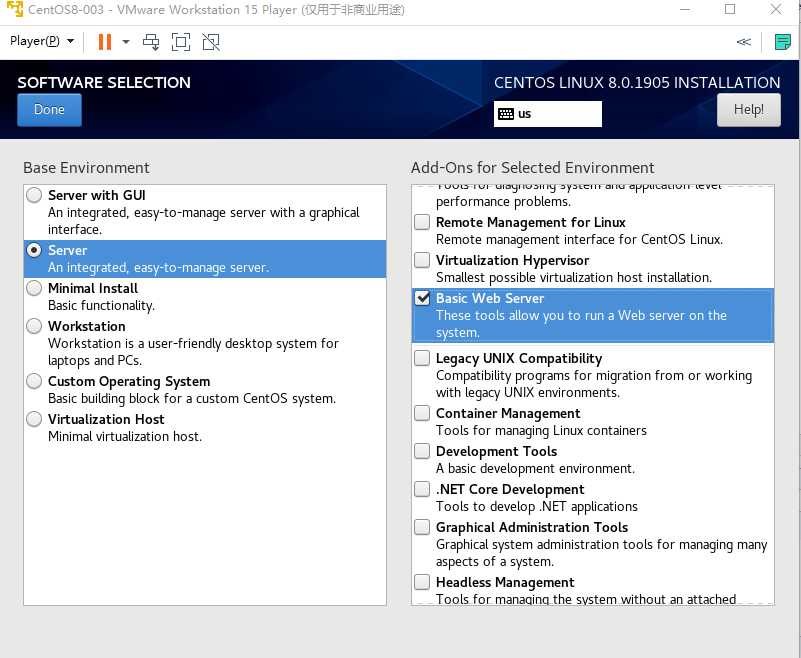Screen dimensions: 801x658
Task: Check .NET Core Development add-on
Action: pyautogui.click(x=422, y=489)
